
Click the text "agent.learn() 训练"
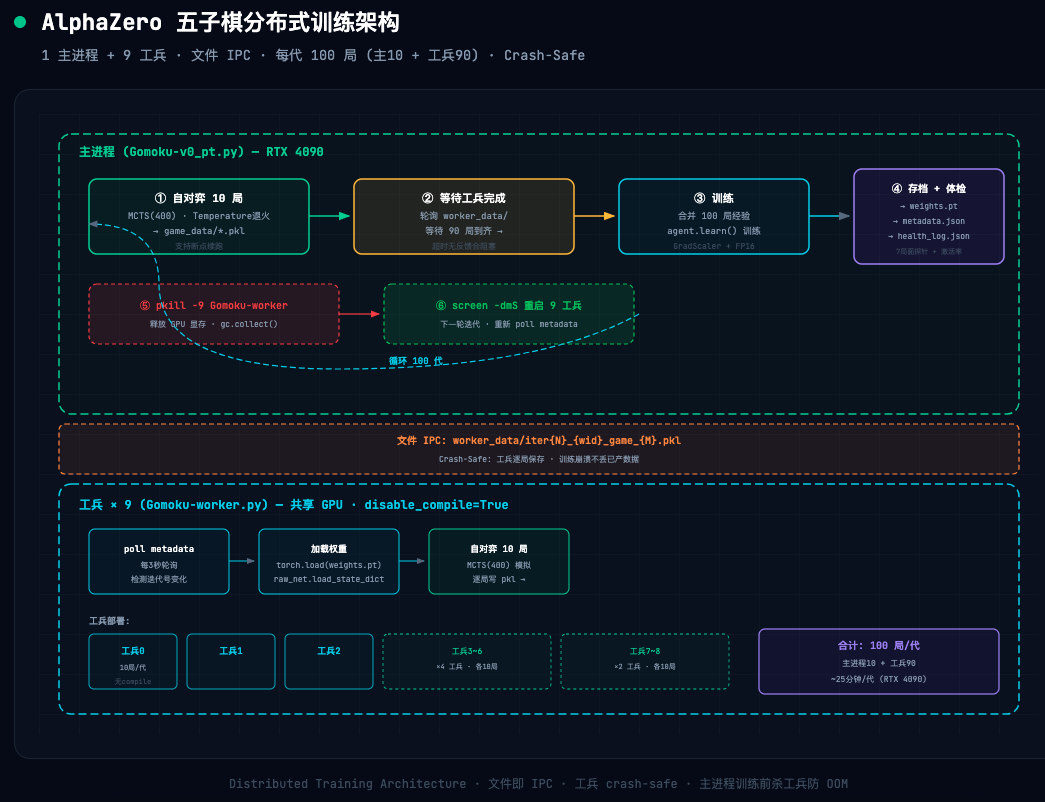tap(713, 231)
